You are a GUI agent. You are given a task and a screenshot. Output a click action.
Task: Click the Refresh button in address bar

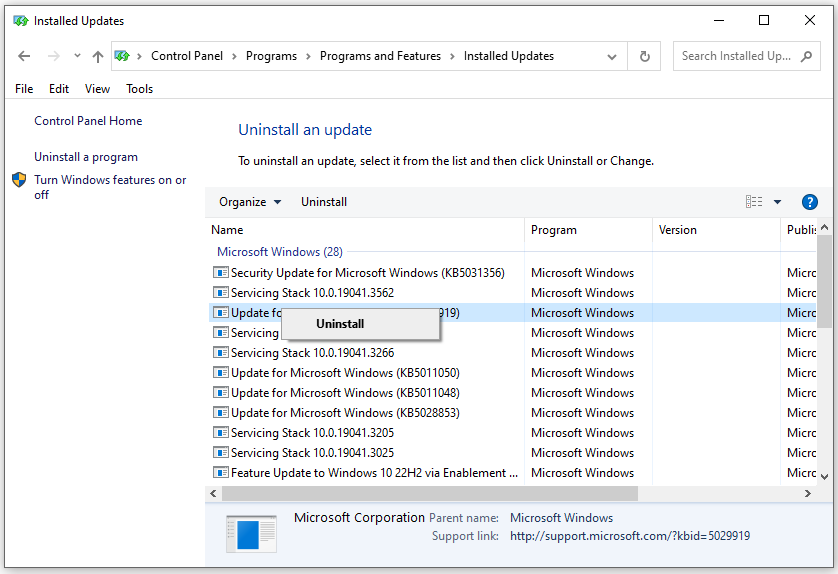pos(645,56)
